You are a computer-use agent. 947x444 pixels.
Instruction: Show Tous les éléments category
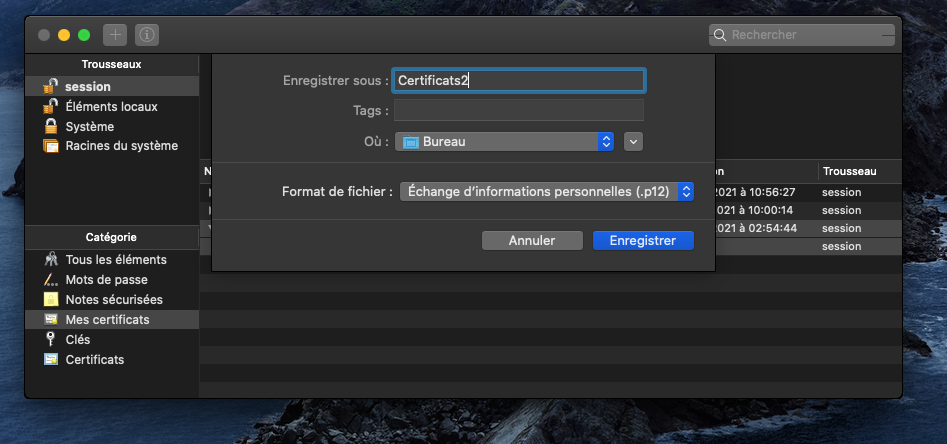pyautogui.click(x=112, y=260)
